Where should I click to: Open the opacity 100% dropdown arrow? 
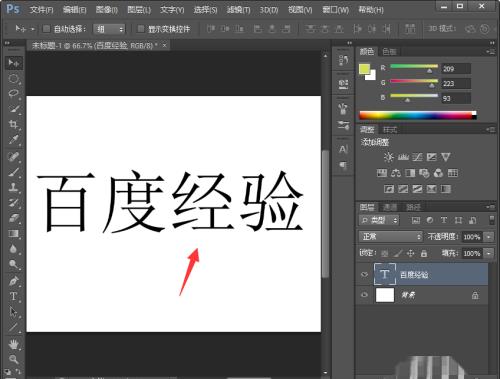pyautogui.click(x=489, y=237)
